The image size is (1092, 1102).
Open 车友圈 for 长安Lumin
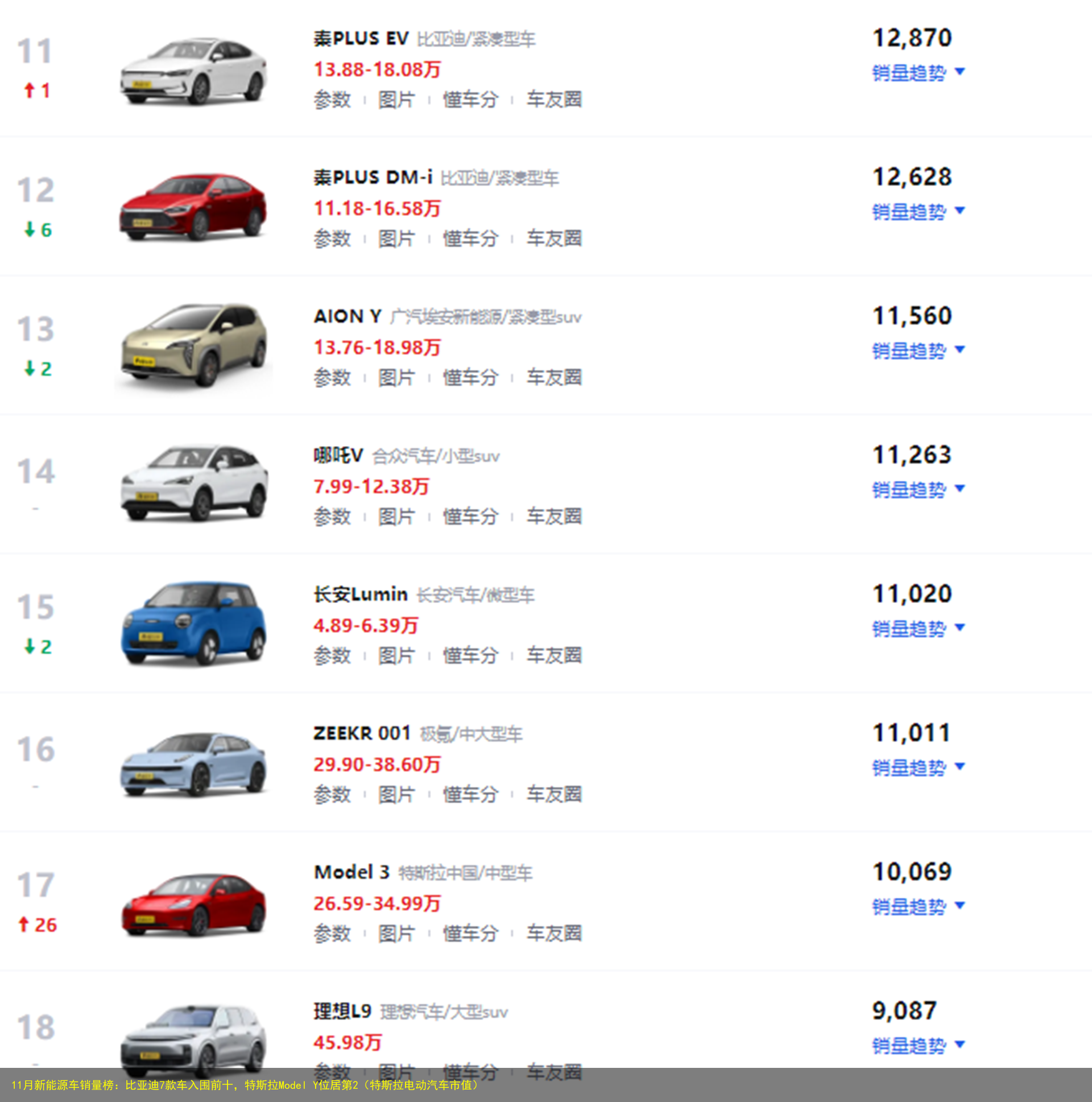[x=555, y=655]
